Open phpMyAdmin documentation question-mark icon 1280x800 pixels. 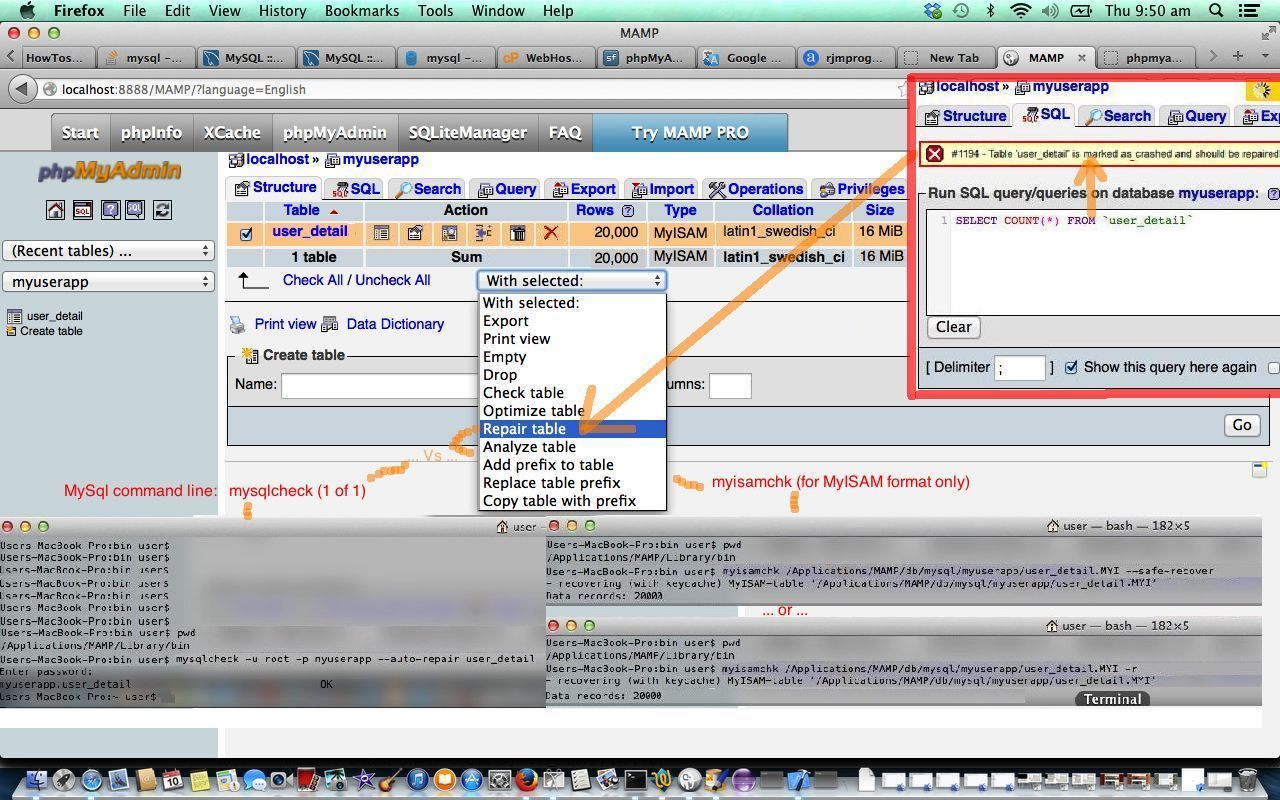click(x=109, y=210)
